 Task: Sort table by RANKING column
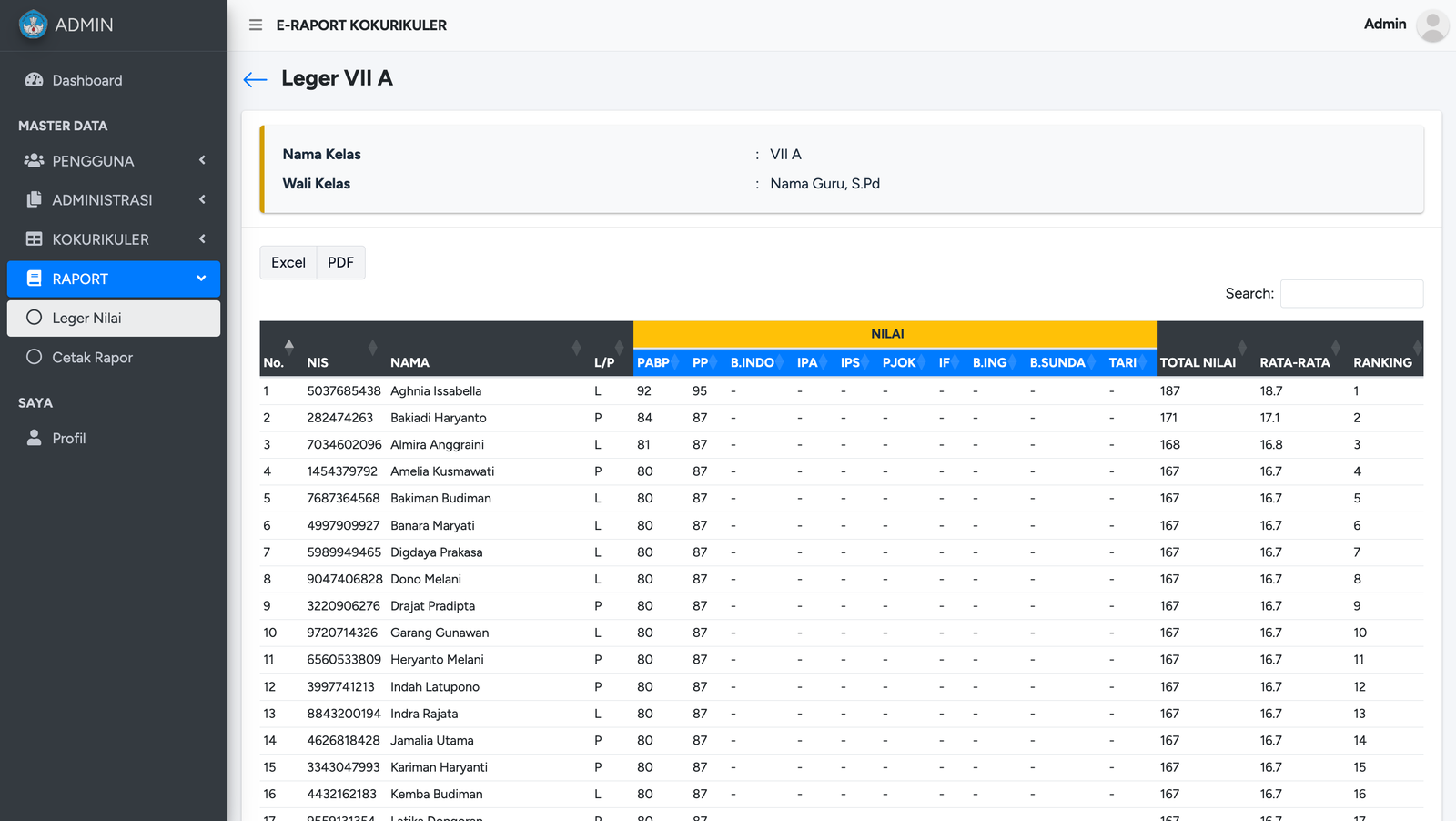[x=1386, y=349]
